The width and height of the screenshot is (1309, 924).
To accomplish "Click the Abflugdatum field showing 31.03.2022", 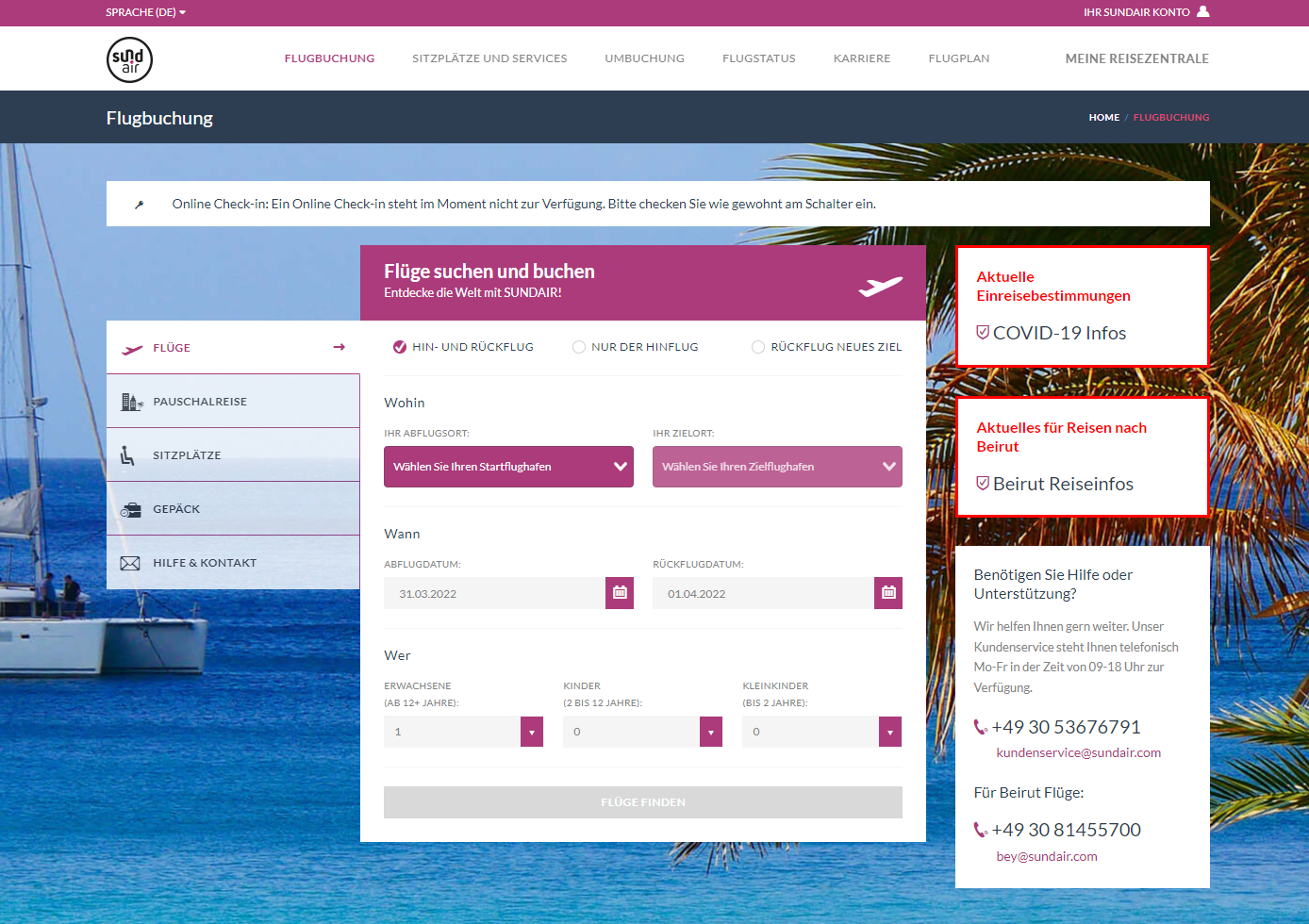I will pyautogui.click(x=494, y=593).
